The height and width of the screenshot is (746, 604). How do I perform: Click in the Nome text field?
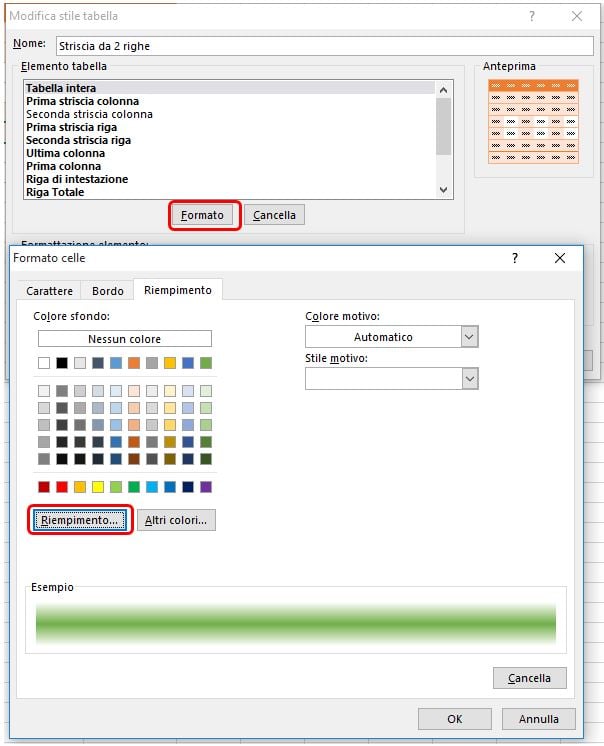coord(320,45)
